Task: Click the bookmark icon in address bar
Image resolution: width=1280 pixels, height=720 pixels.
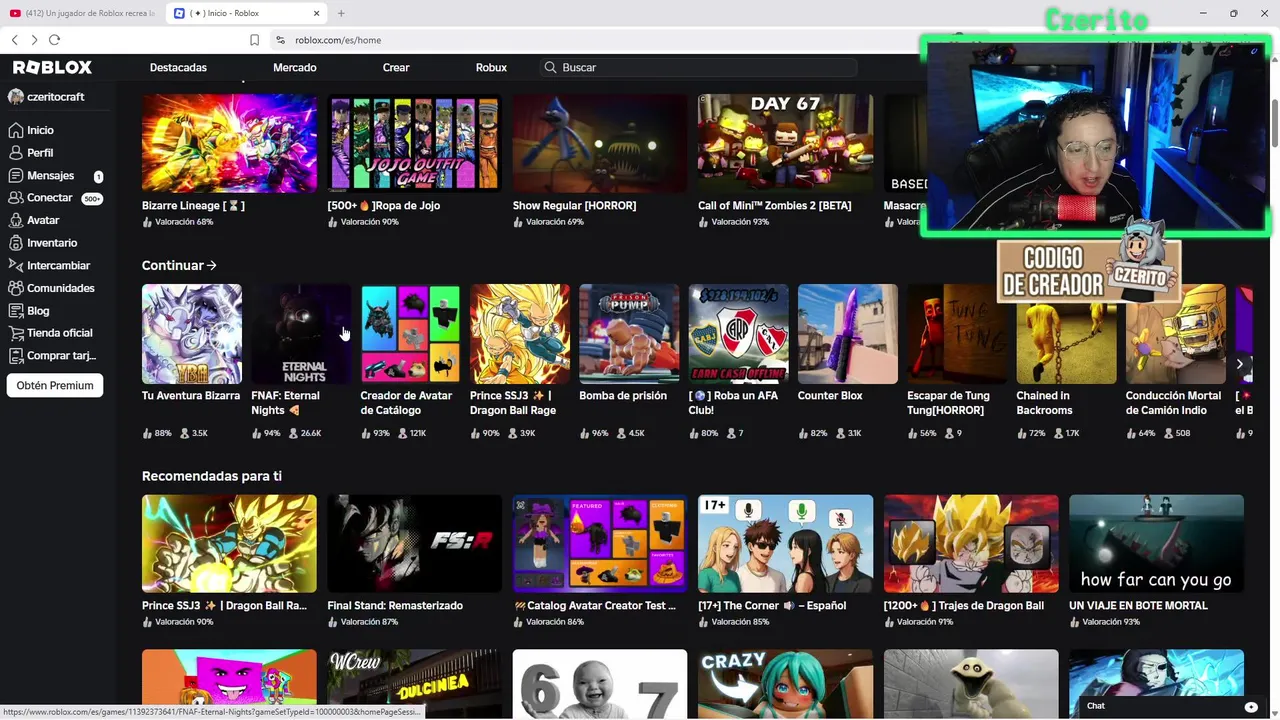Action: pyautogui.click(x=254, y=40)
